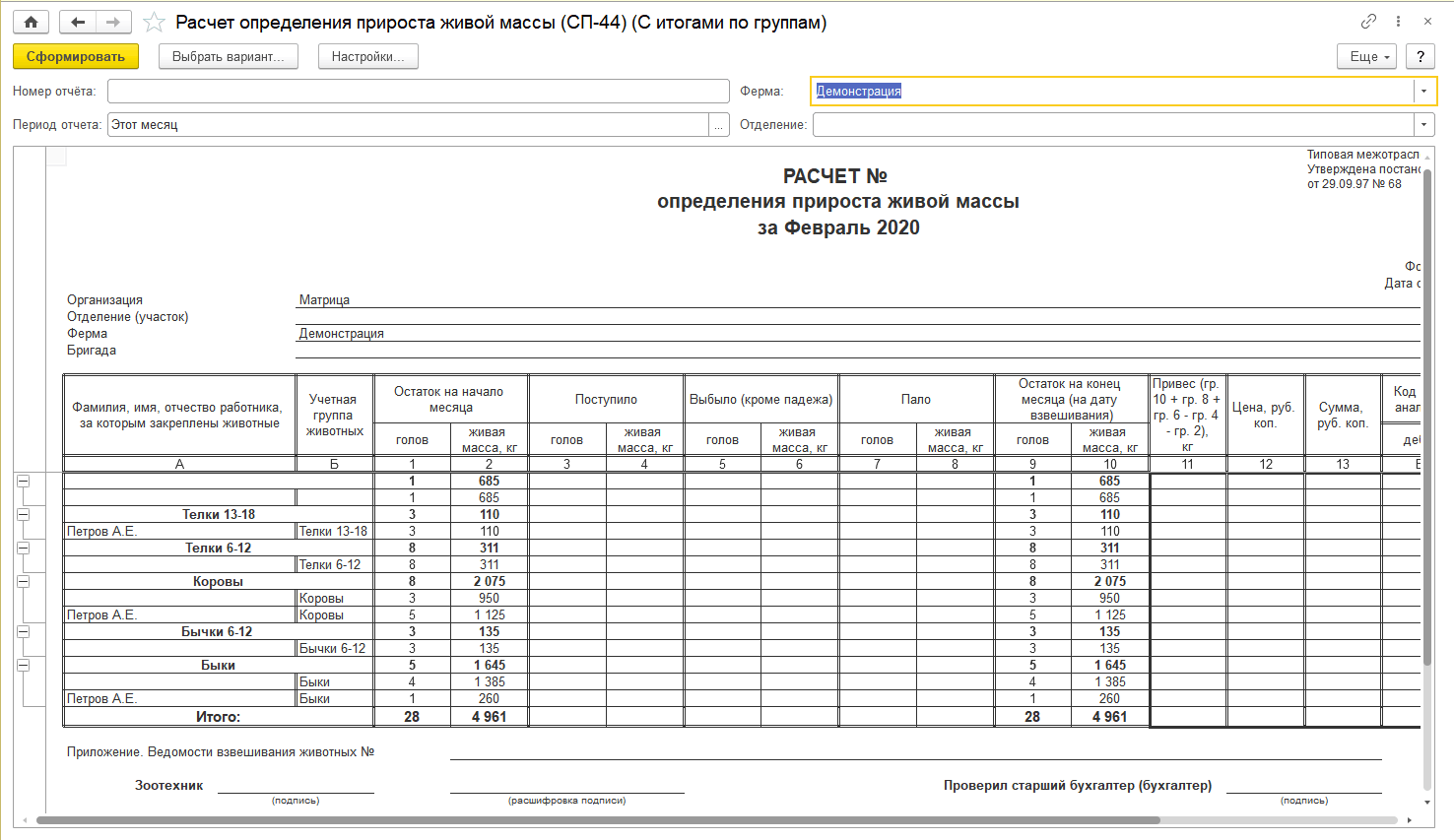Select the Матрица organization value
1454x840 pixels.
coord(324,300)
